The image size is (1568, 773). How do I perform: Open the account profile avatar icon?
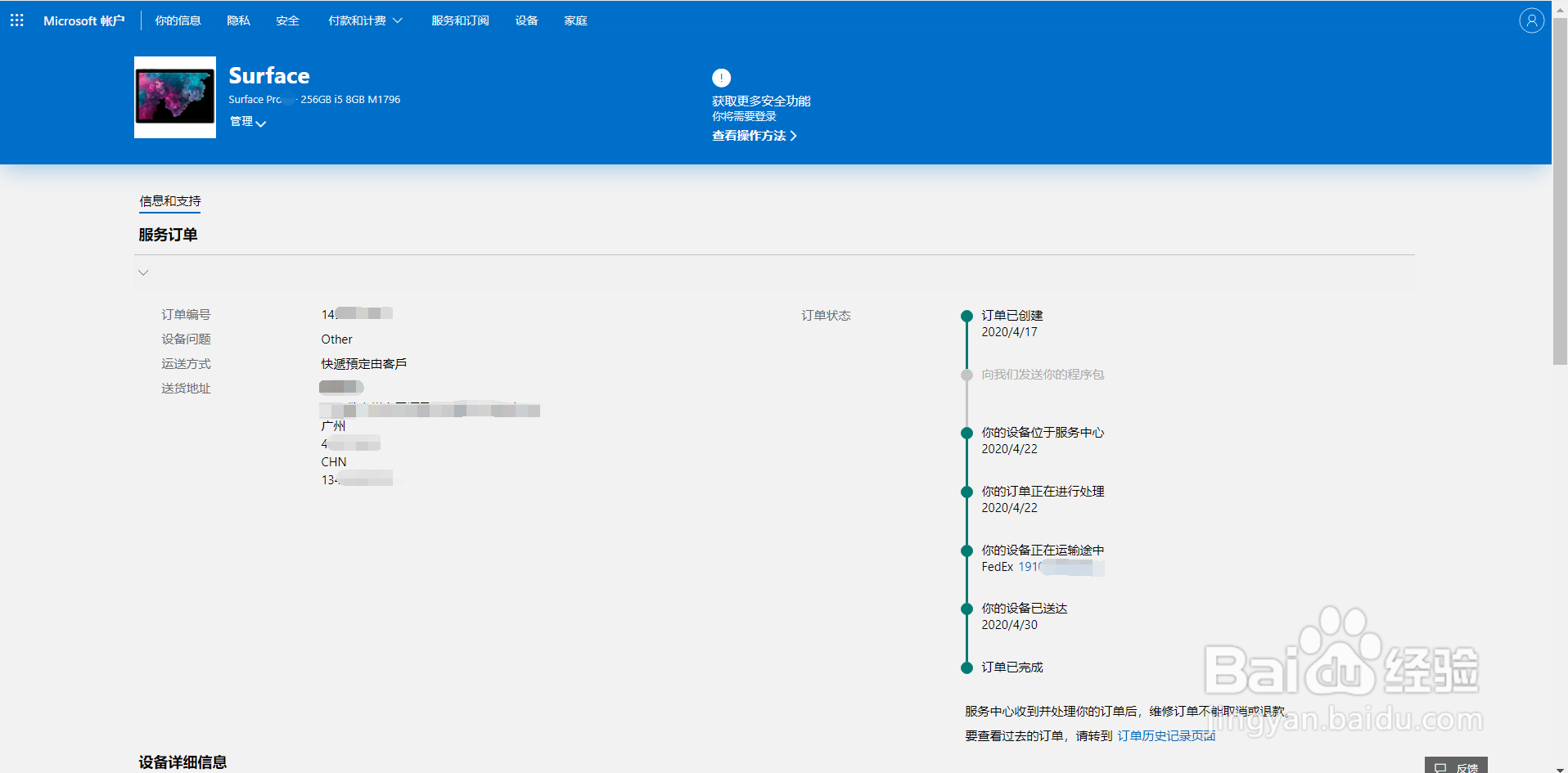pyautogui.click(x=1531, y=20)
